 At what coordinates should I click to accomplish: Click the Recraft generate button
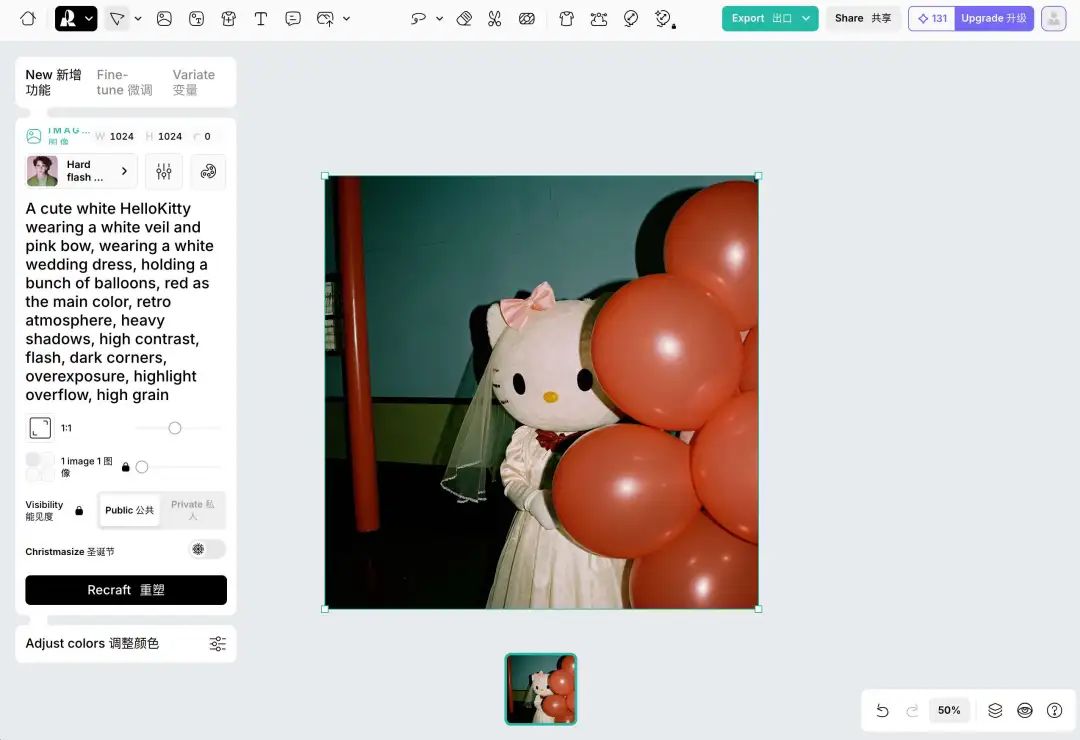click(126, 590)
